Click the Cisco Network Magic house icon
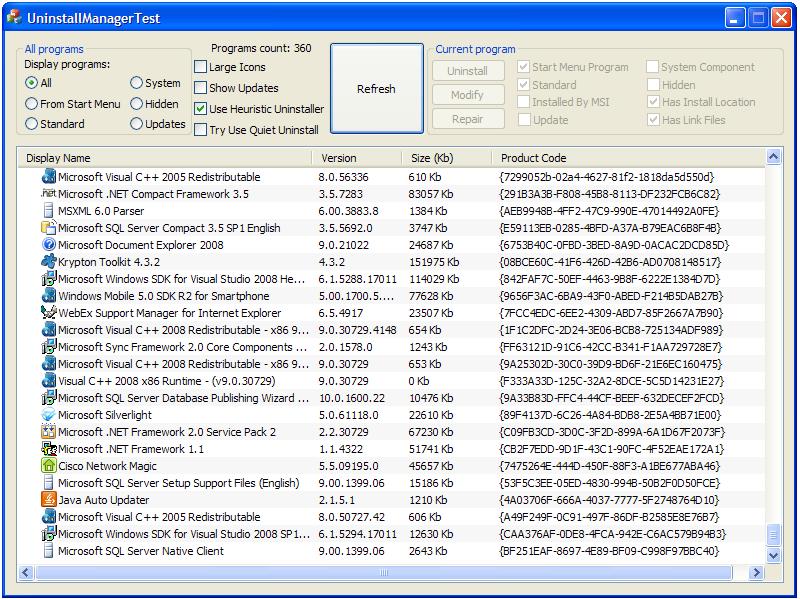 (48, 466)
